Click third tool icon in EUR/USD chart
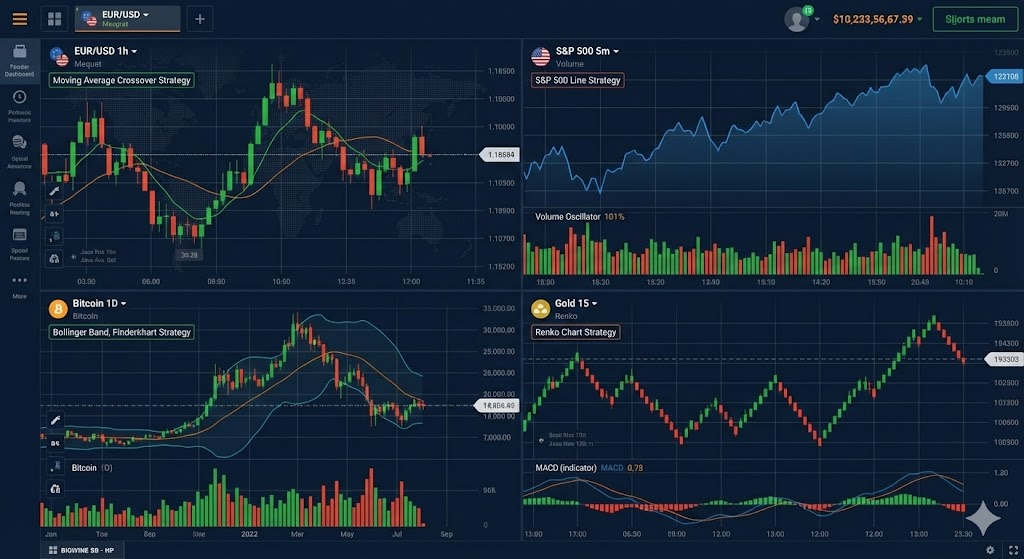Viewport: 1024px width, 559px height. pyautogui.click(x=55, y=236)
